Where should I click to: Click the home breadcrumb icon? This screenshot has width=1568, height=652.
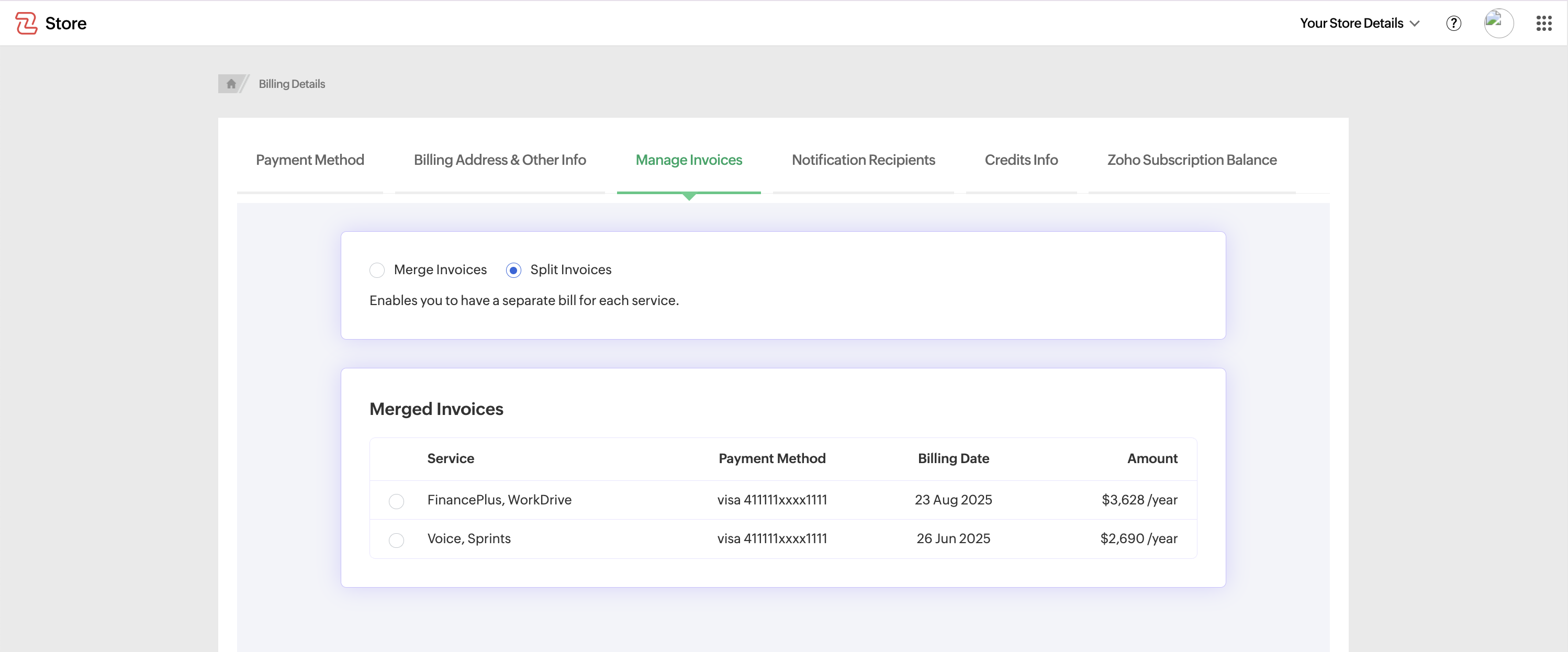click(231, 84)
